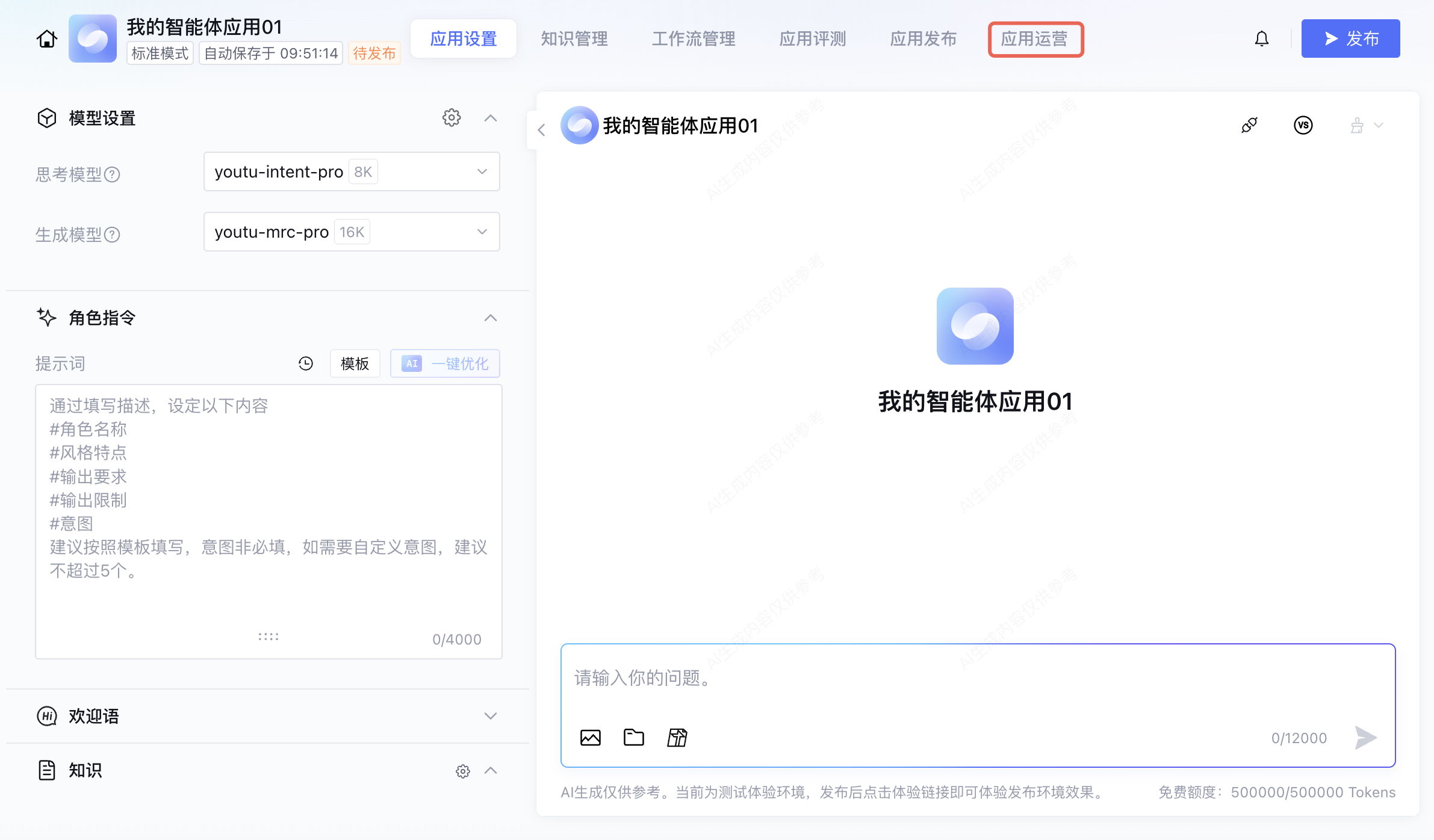
Task: Open the notification bell
Action: [x=1261, y=39]
